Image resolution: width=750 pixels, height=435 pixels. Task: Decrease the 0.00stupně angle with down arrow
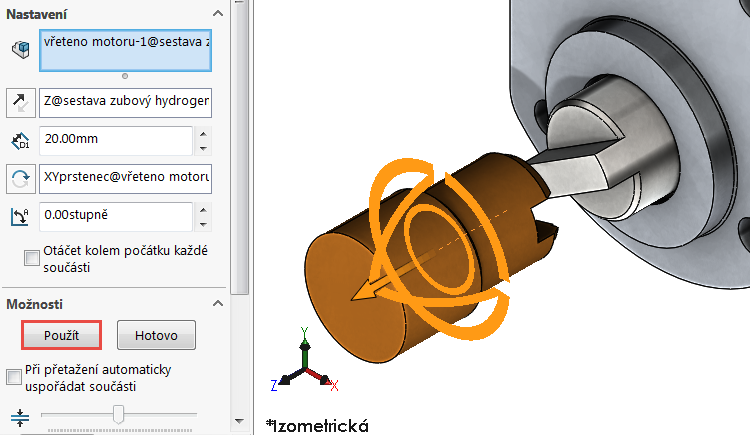[x=203, y=224]
